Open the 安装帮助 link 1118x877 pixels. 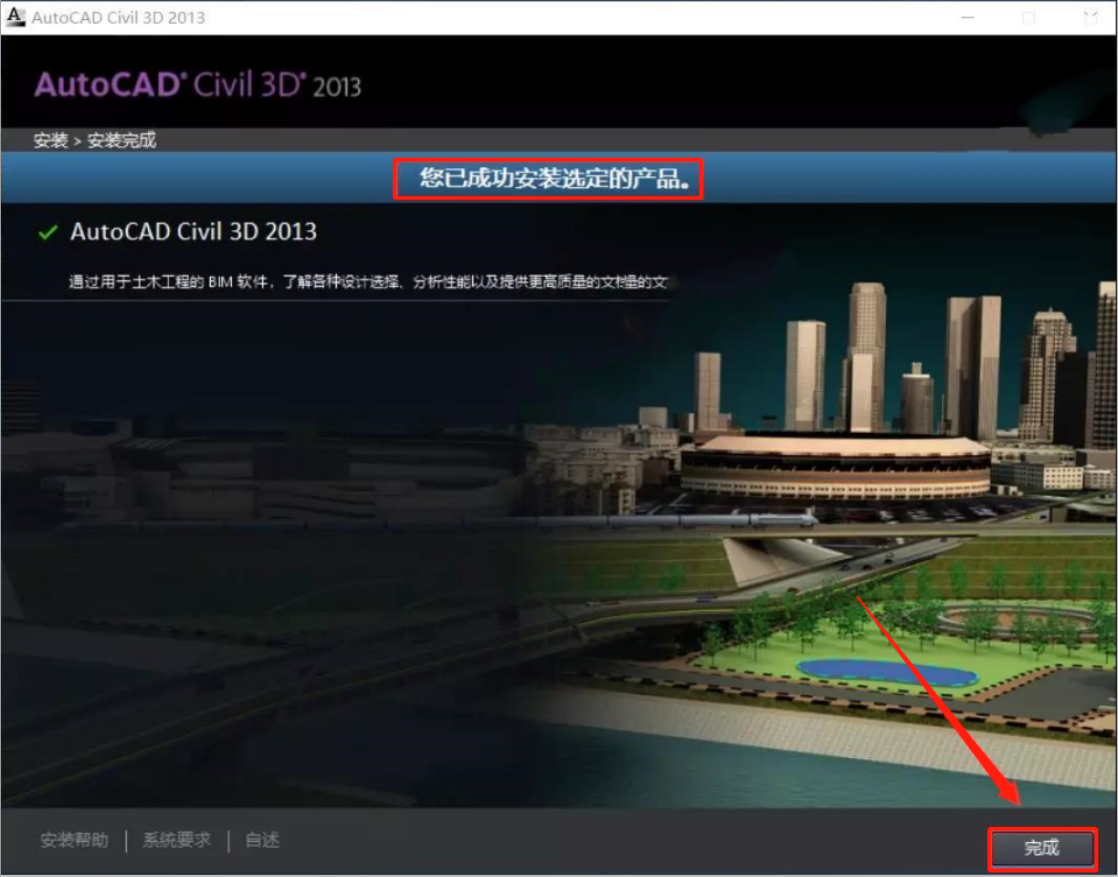74,840
